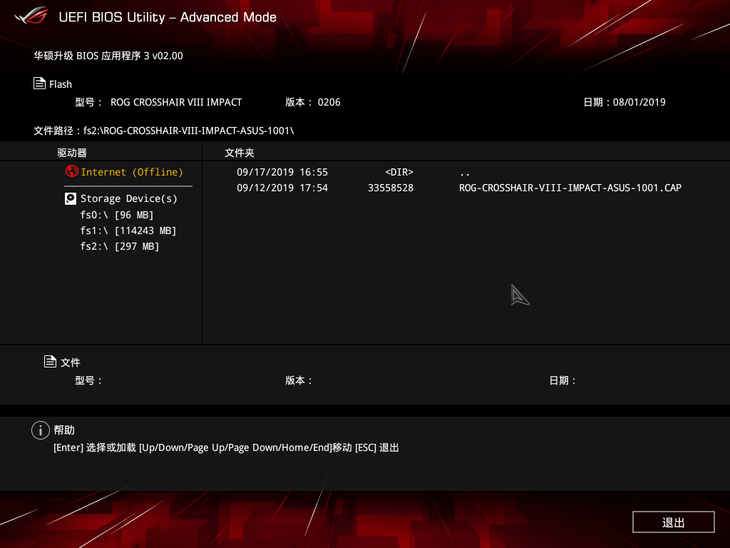Click the 驱动器 column header
730x548 pixels.
(72, 153)
